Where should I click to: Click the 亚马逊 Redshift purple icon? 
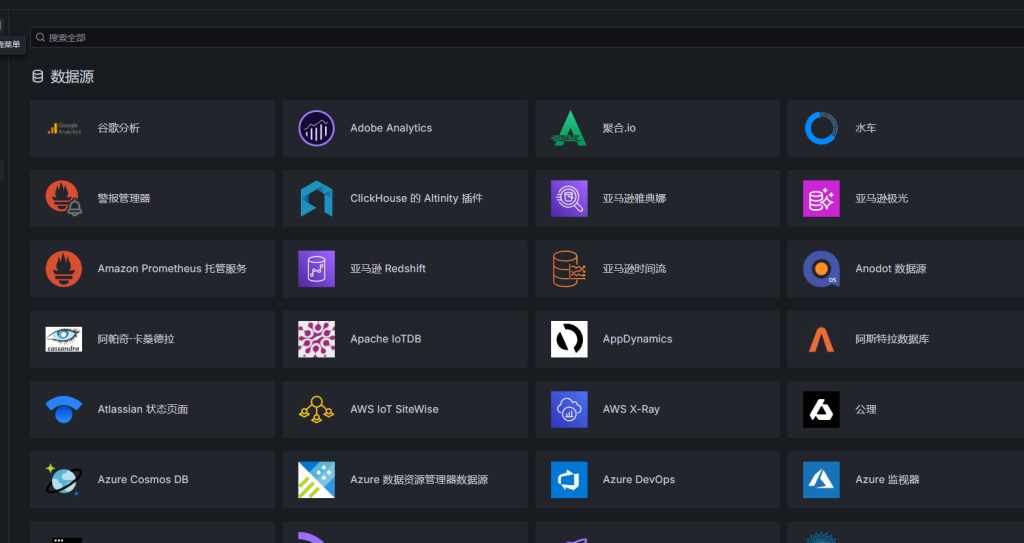point(317,269)
